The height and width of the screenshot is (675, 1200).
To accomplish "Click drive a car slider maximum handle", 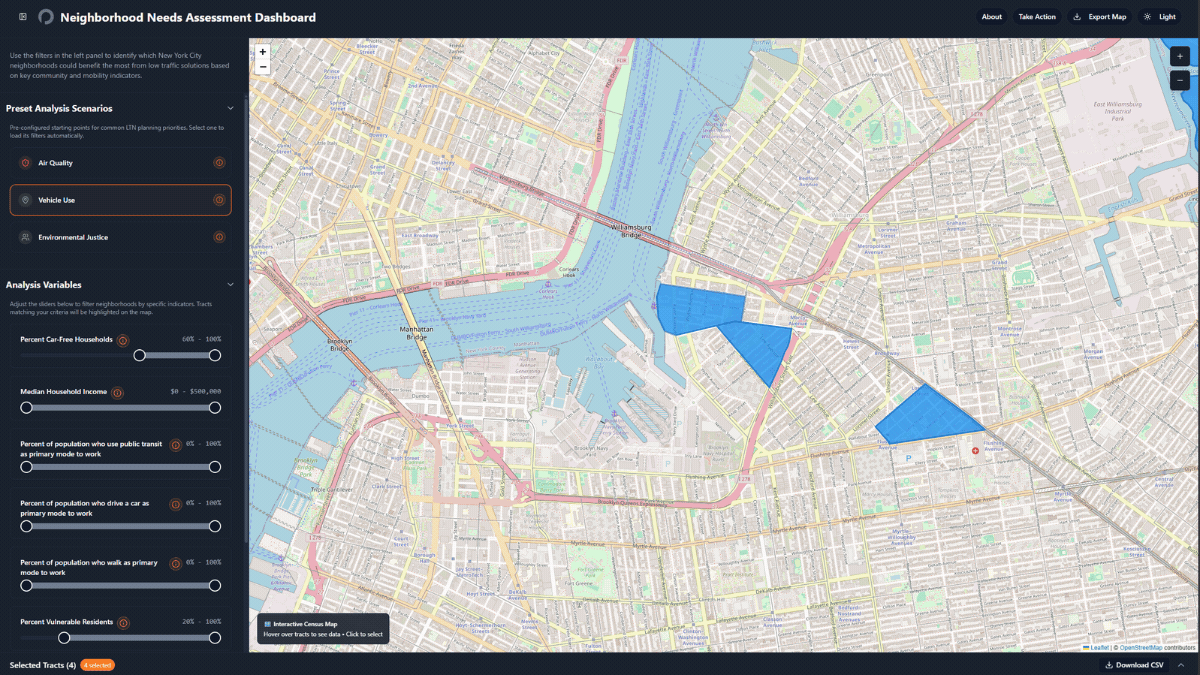I will coord(215,526).
